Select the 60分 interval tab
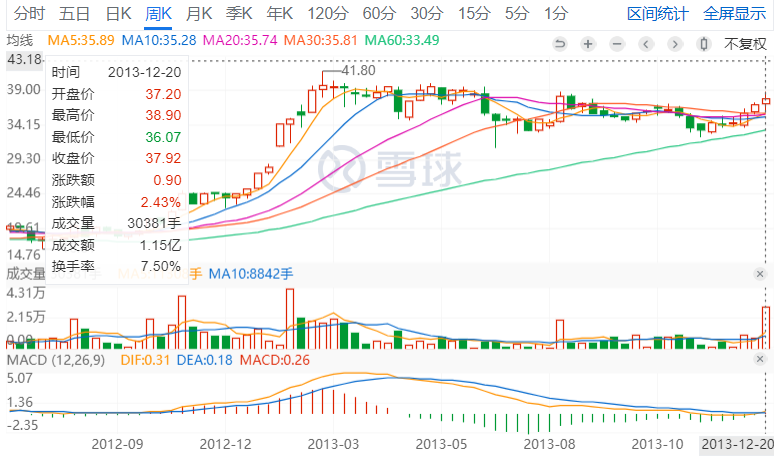This screenshot has height=462, width=780. (x=379, y=13)
